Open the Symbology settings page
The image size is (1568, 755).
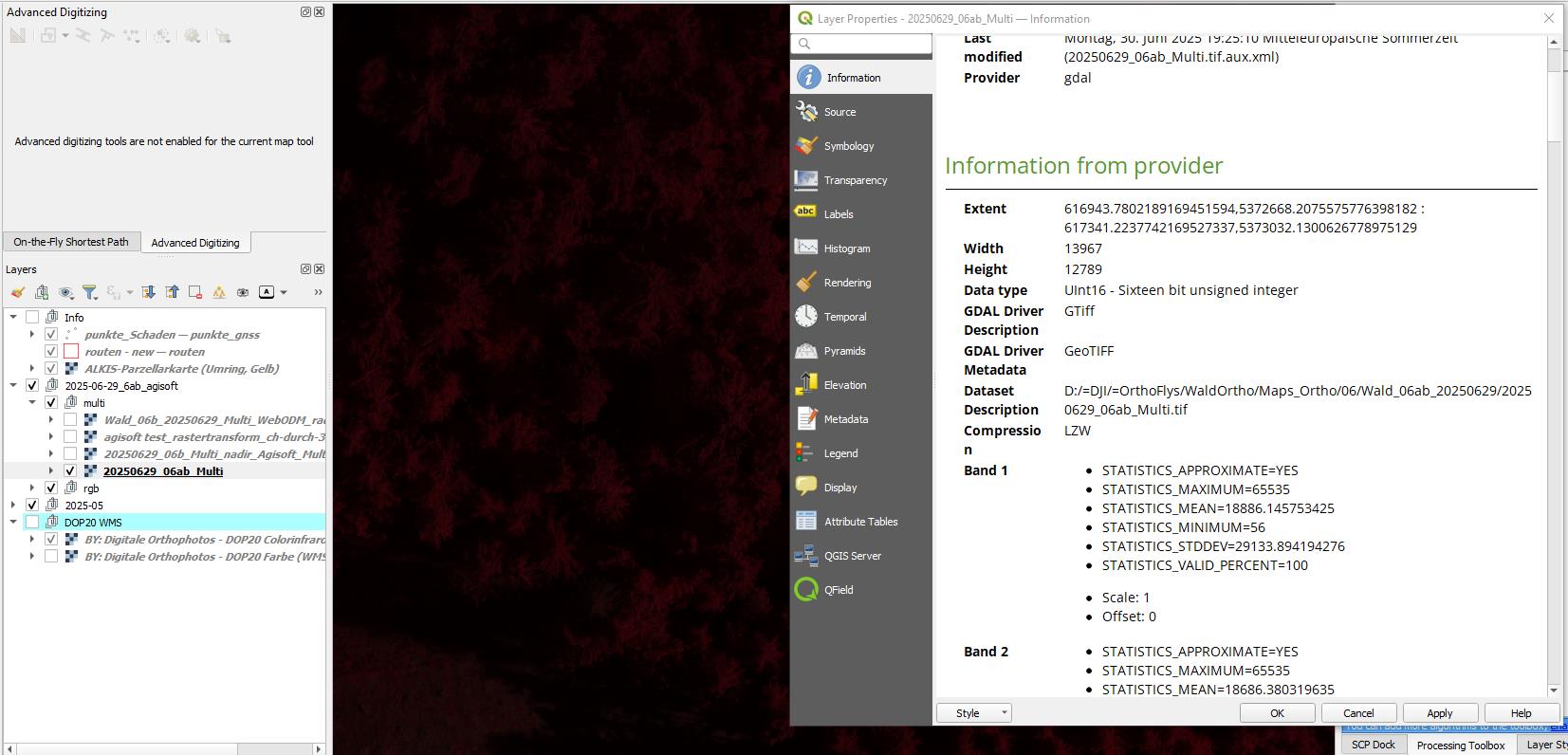[860, 146]
